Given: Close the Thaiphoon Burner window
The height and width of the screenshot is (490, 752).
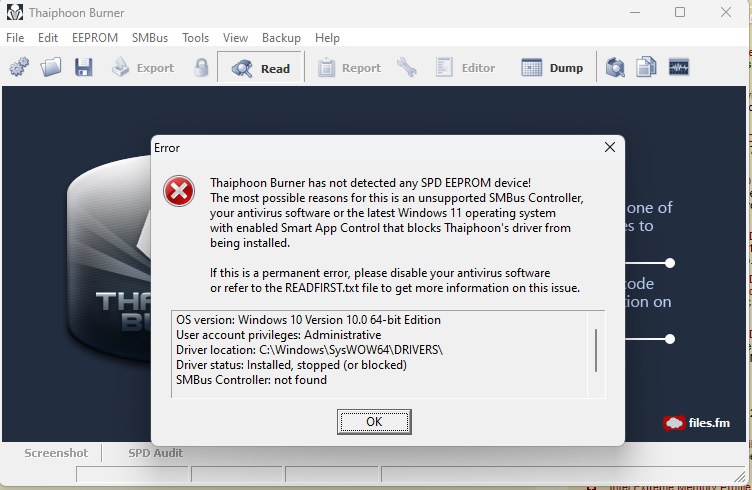Looking at the screenshot, I should click(x=726, y=12).
